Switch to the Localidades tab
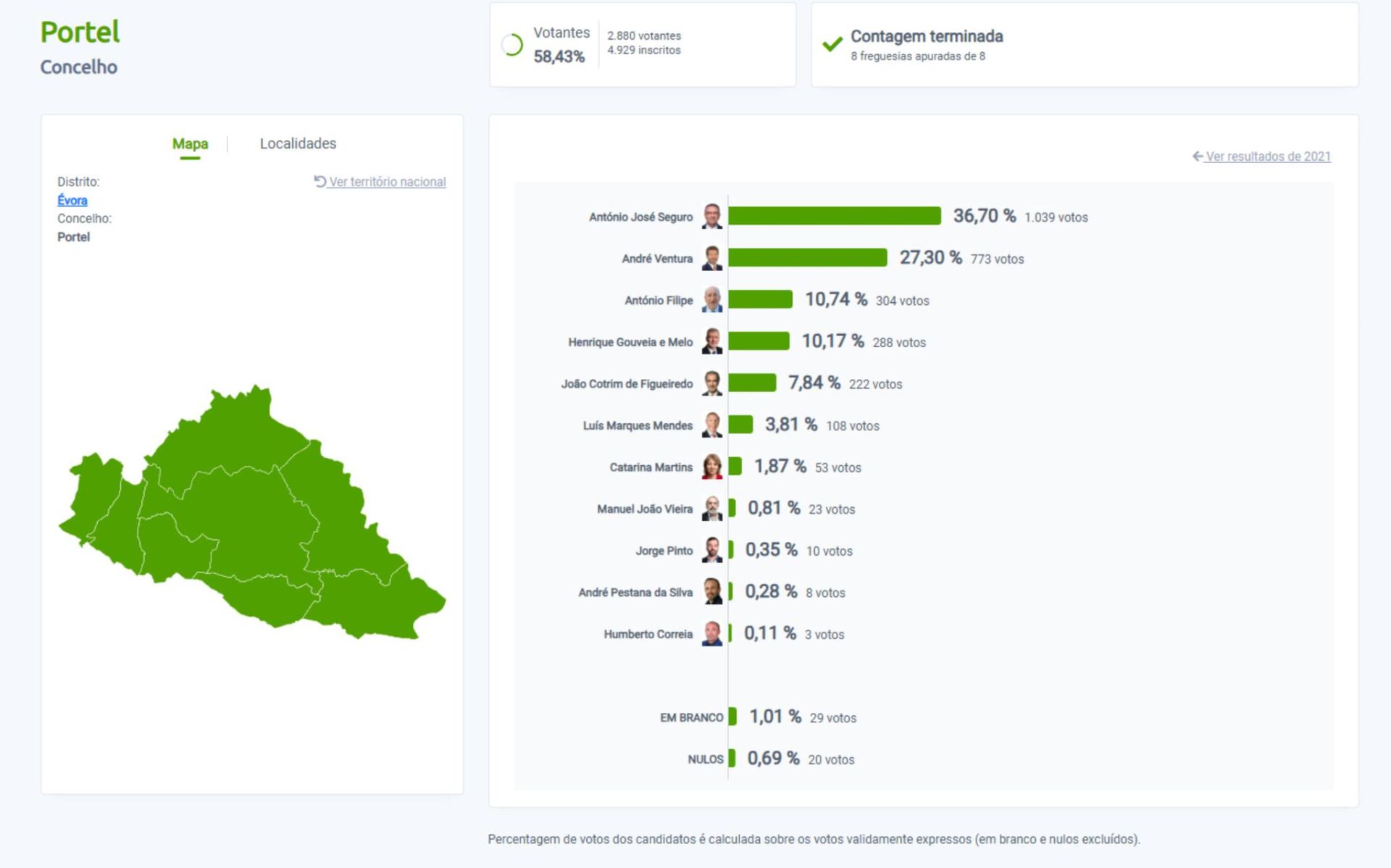Screen dimensions: 1391x868 [x=298, y=143]
